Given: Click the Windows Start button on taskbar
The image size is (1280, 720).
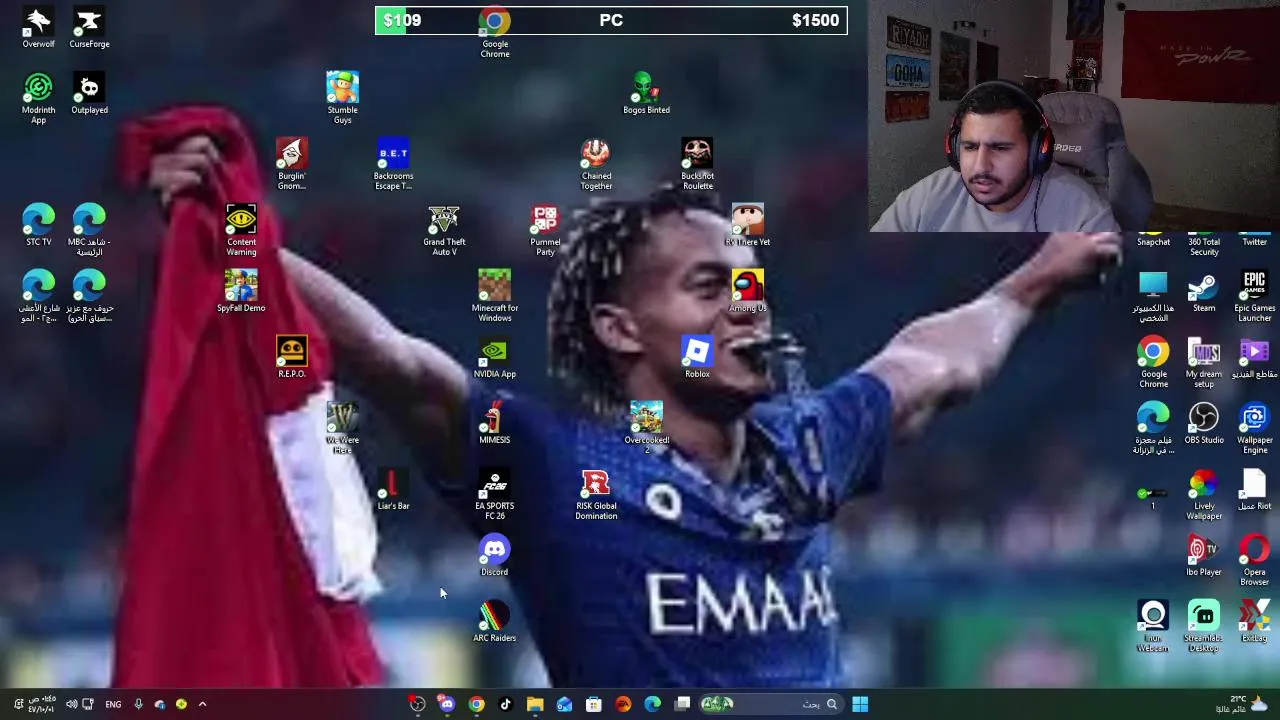Looking at the screenshot, I should point(860,704).
